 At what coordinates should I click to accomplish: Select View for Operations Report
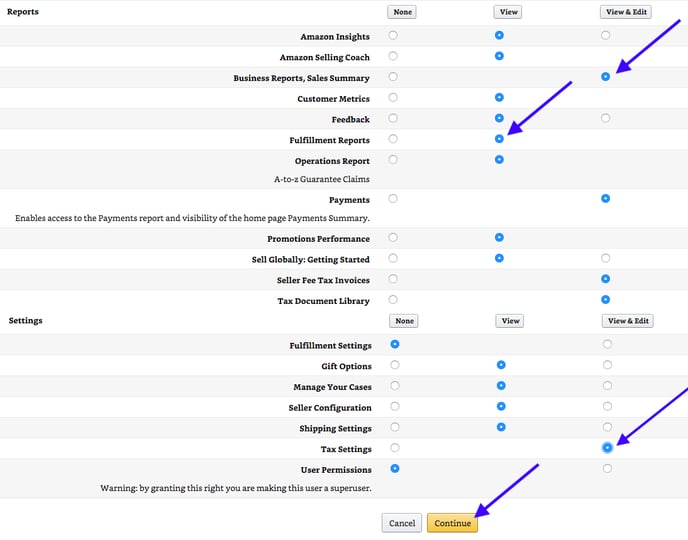(499, 160)
